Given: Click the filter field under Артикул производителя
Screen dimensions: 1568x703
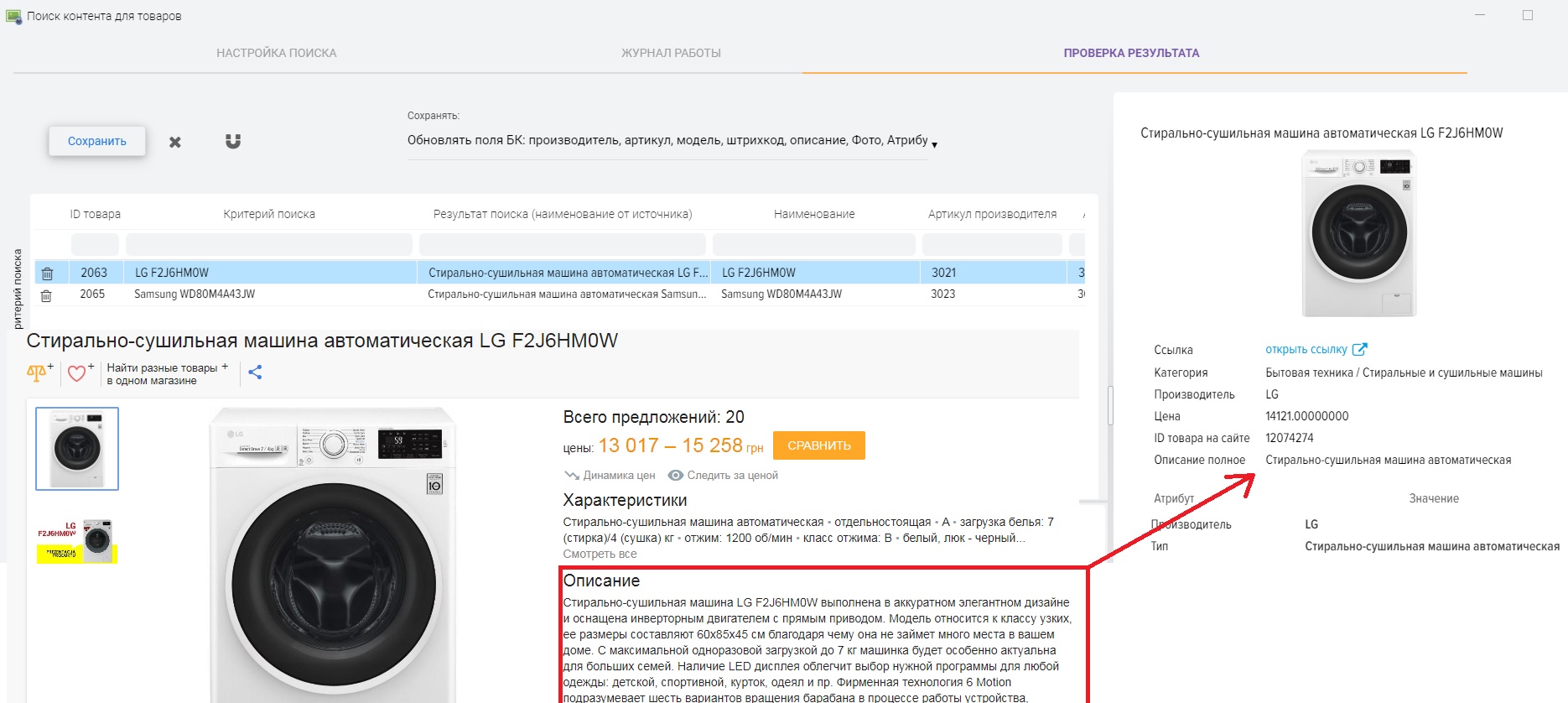Looking at the screenshot, I should tap(992, 244).
